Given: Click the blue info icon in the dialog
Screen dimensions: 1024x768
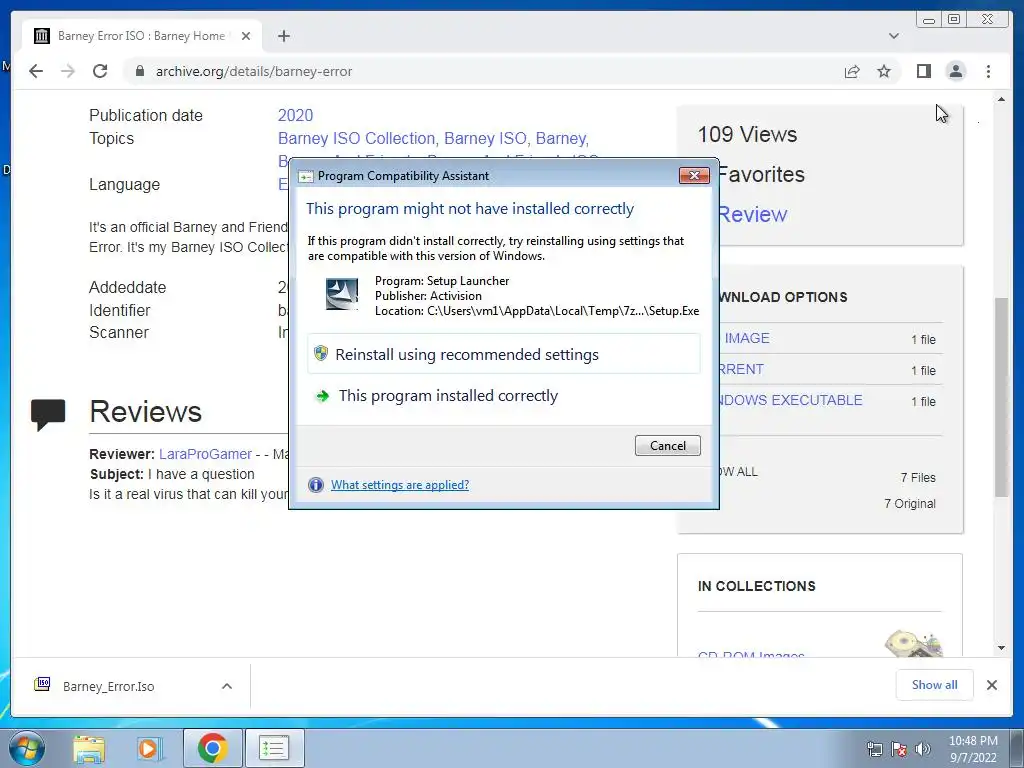Looking at the screenshot, I should (x=315, y=485).
